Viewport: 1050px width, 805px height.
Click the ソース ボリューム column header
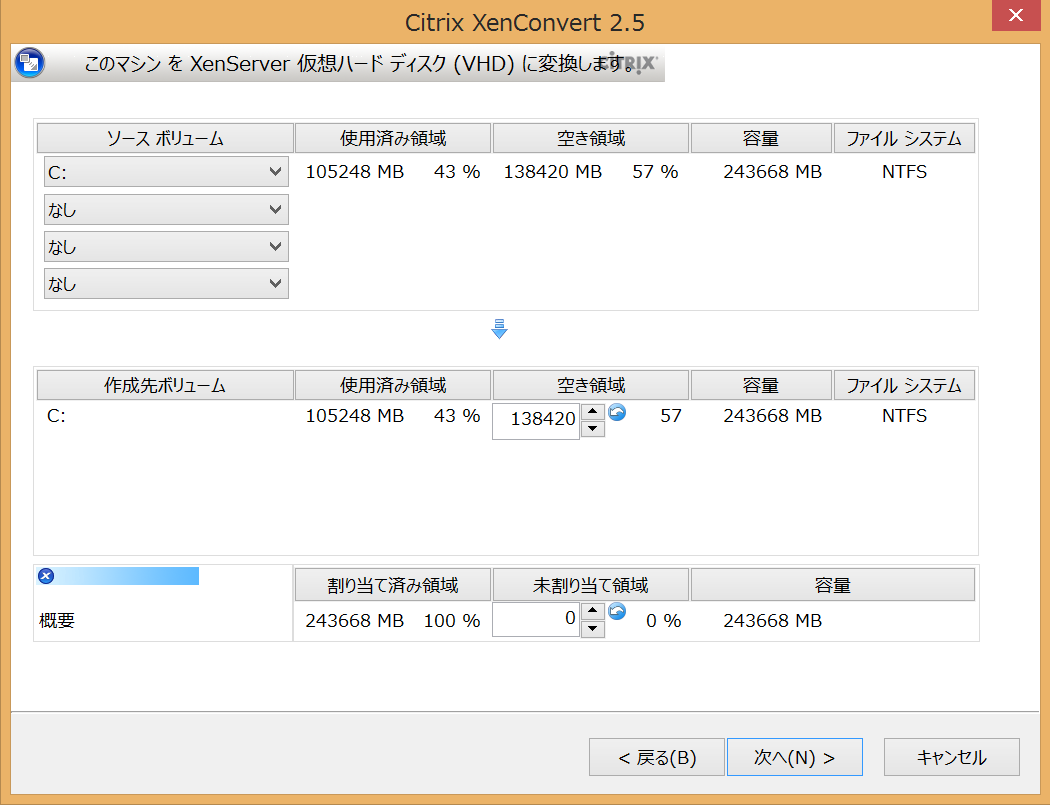click(x=165, y=138)
